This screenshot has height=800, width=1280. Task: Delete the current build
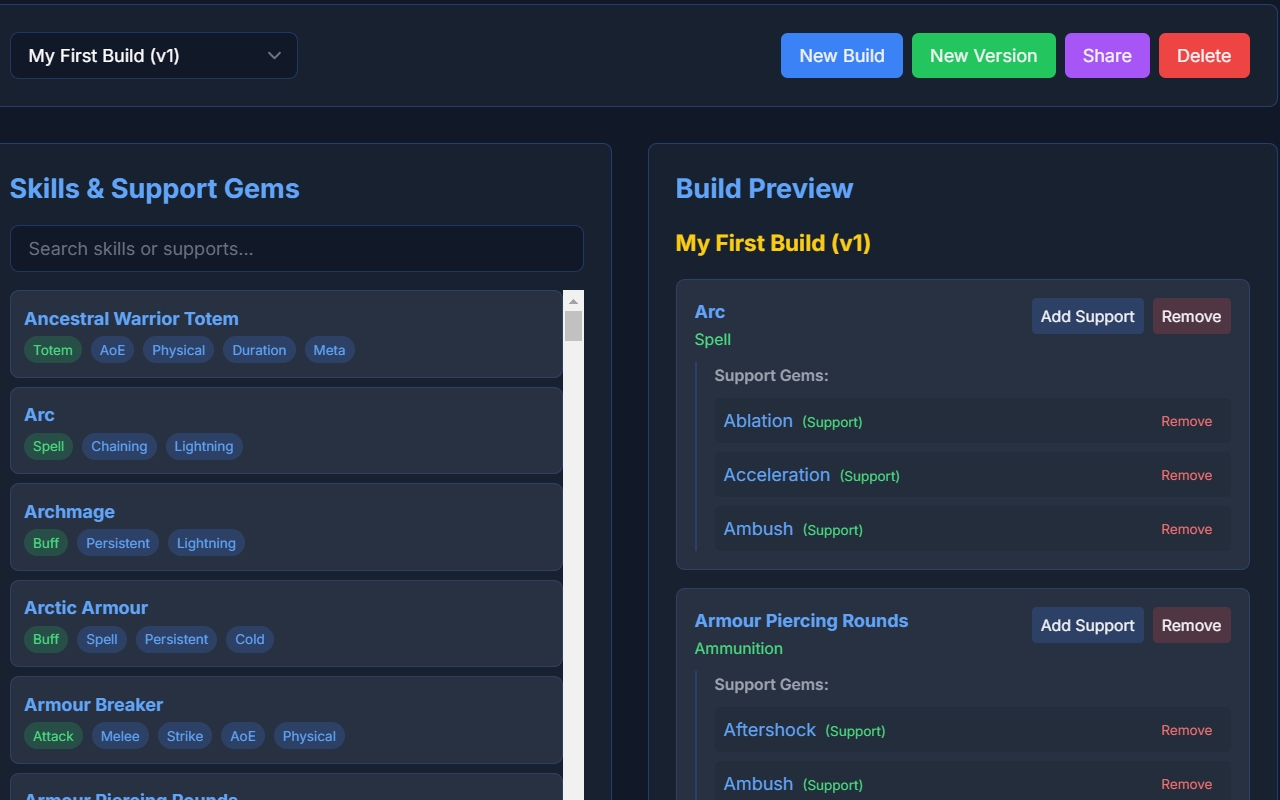click(1204, 56)
